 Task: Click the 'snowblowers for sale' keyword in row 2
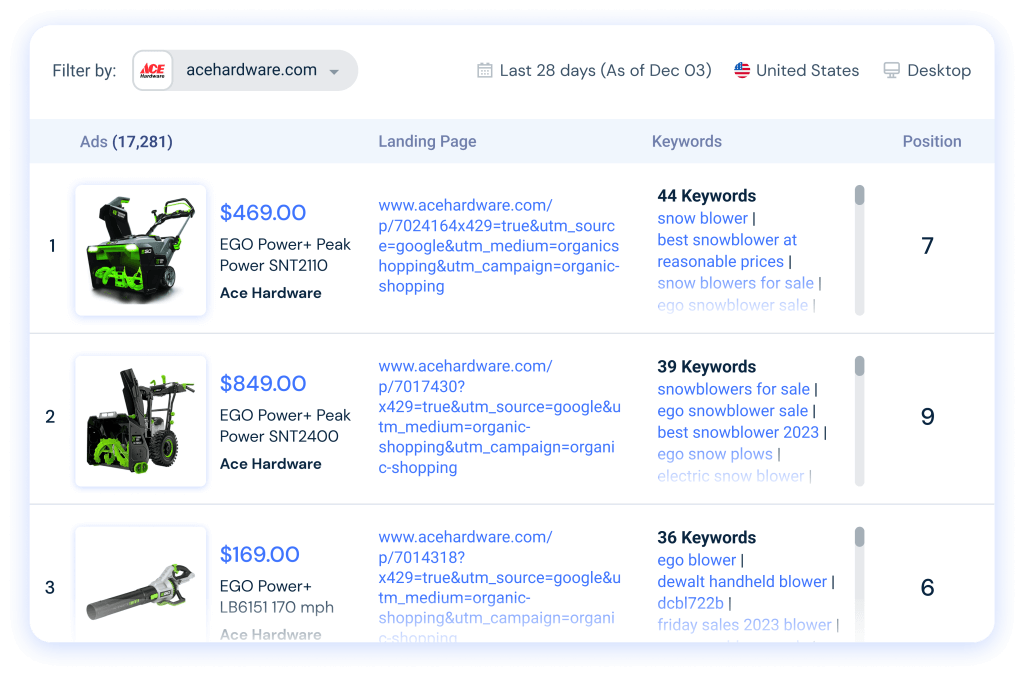point(733,389)
